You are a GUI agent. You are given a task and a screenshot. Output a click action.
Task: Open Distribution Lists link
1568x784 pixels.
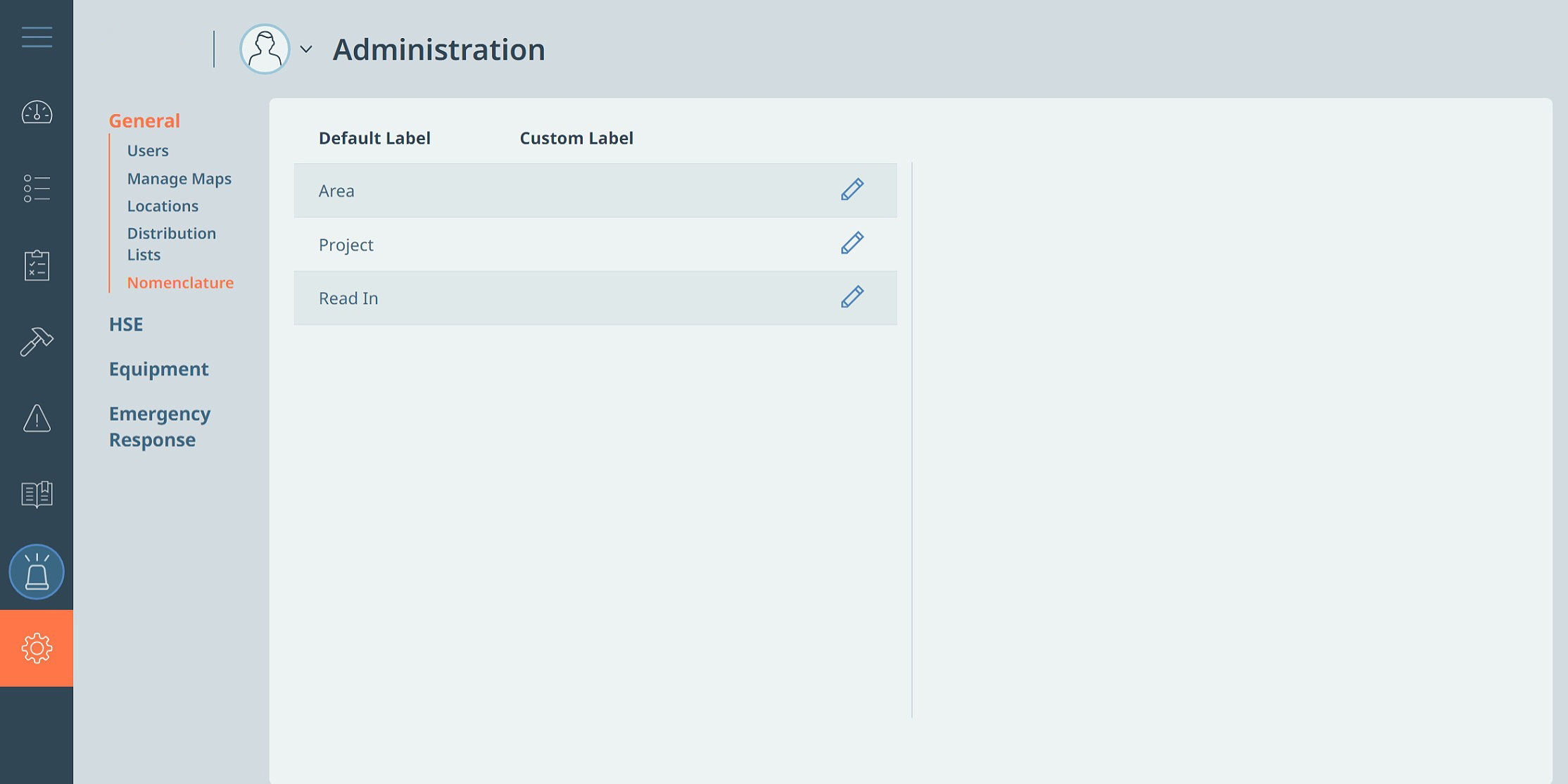172,244
